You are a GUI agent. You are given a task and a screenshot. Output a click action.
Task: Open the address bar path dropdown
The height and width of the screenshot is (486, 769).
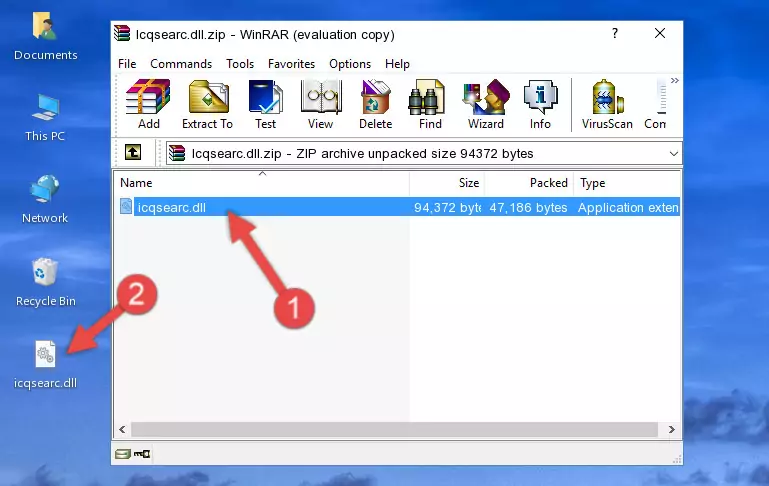click(x=674, y=154)
